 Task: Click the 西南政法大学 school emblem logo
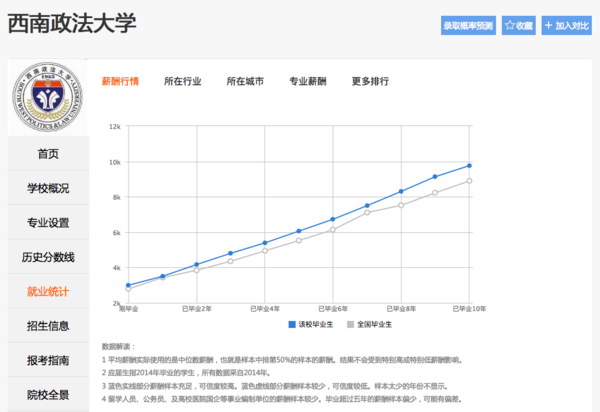(x=48, y=98)
